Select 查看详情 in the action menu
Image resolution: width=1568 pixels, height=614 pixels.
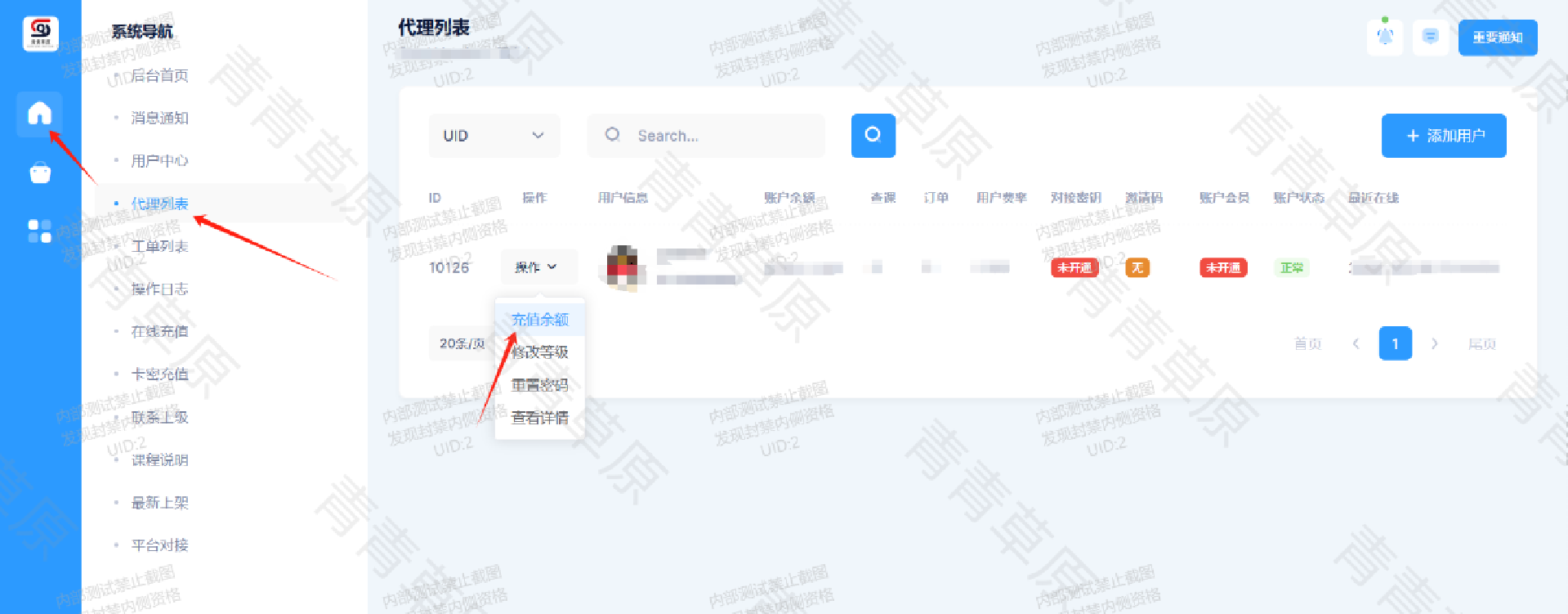[539, 418]
